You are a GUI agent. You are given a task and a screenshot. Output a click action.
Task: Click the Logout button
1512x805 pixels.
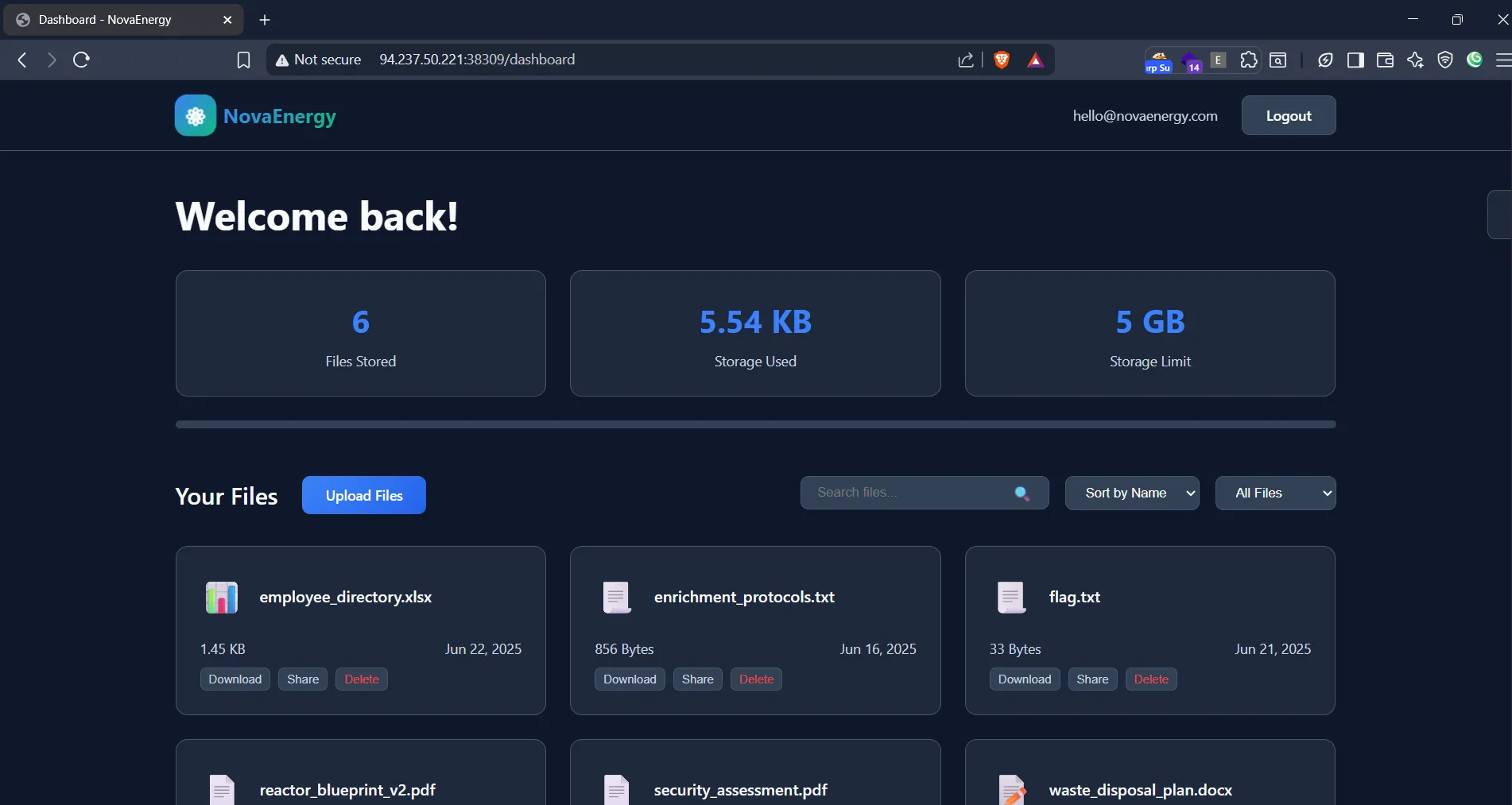(1289, 116)
